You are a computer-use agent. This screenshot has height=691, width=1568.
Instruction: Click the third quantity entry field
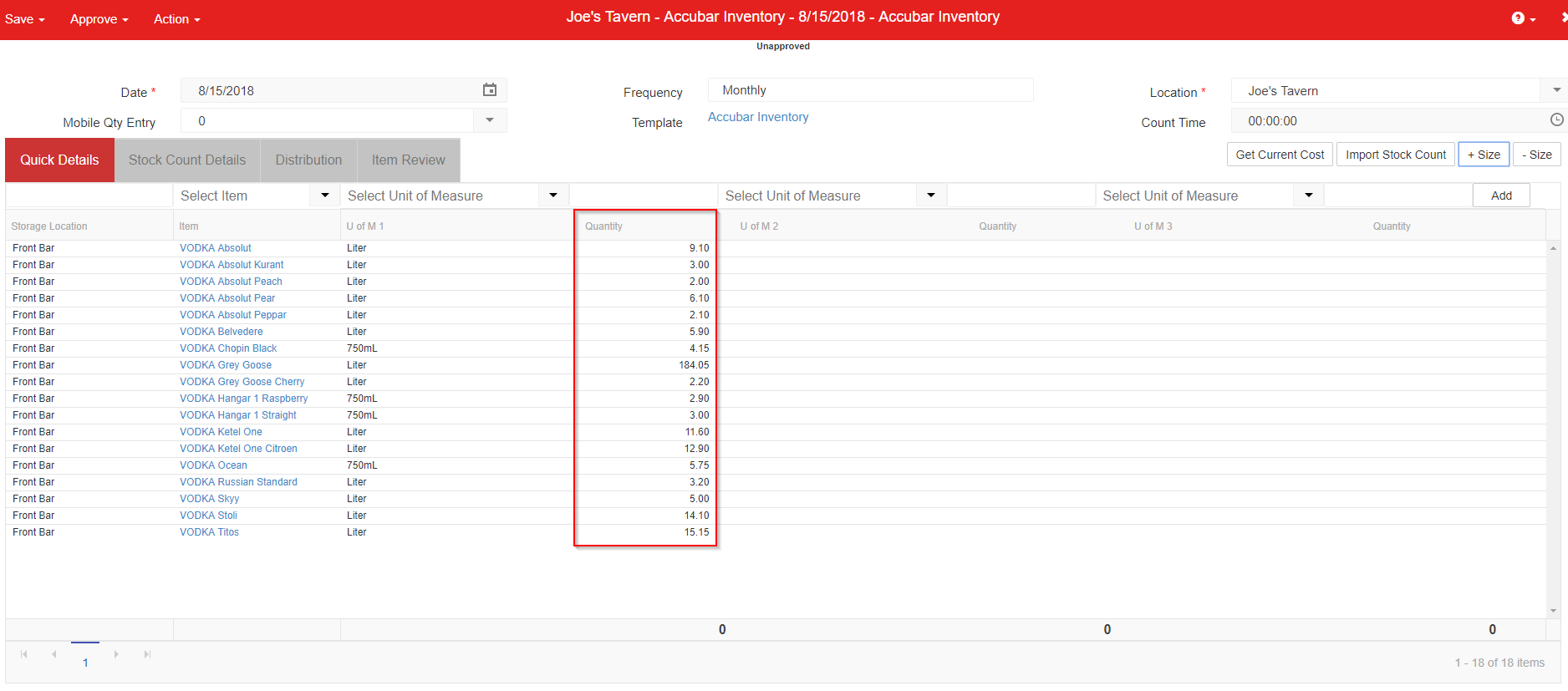pyautogui.click(x=1397, y=196)
